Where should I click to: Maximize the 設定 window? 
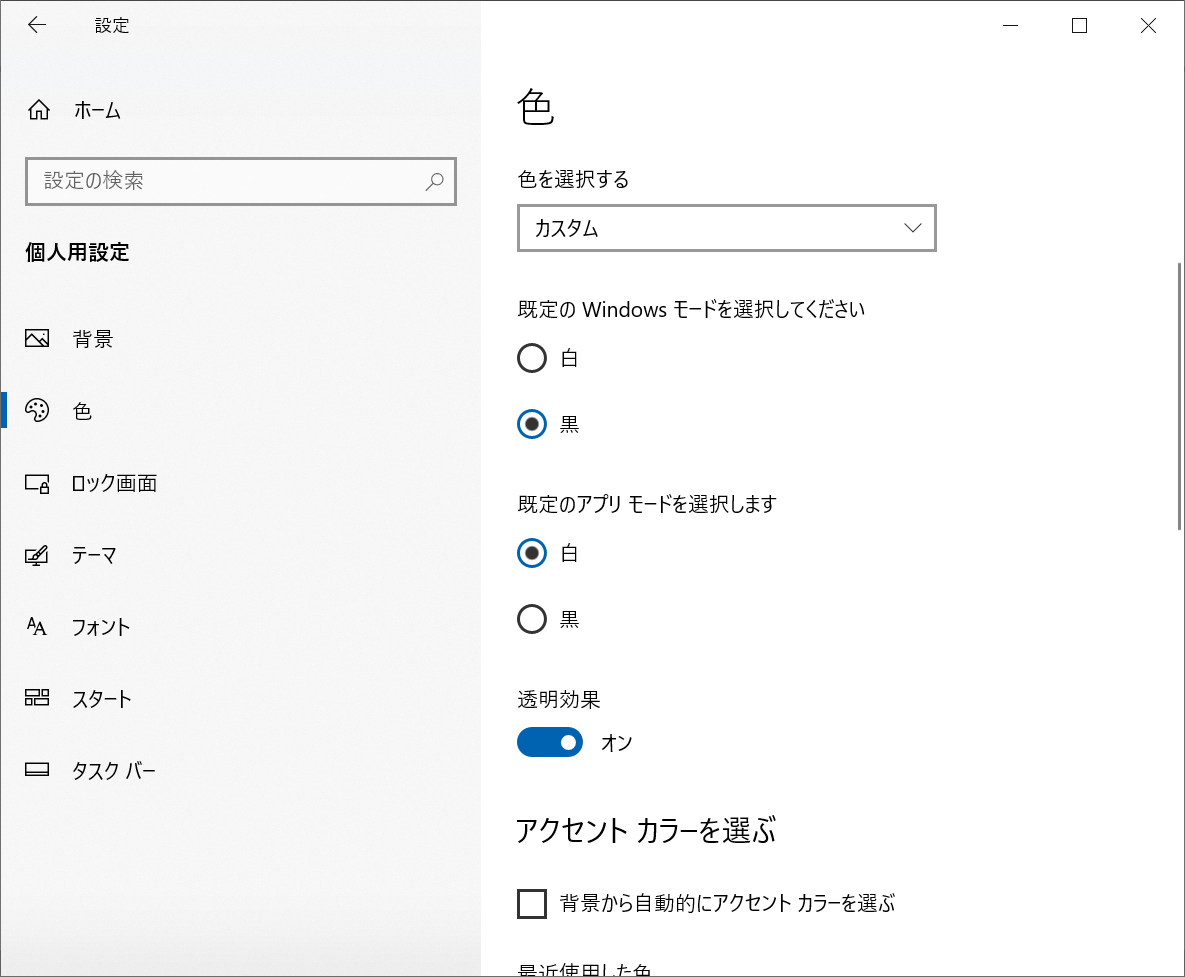click(x=1079, y=25)
